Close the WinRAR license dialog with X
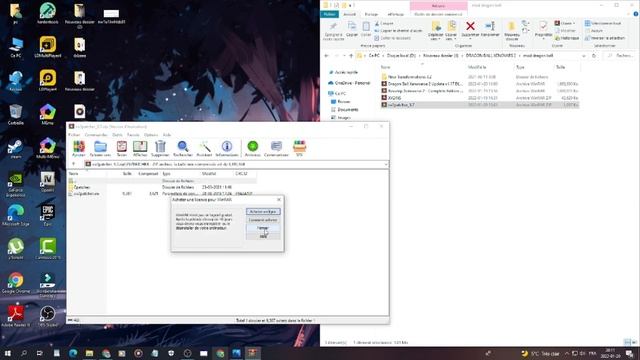Screen dimensions: 640x360 click(x=279, y=200)
